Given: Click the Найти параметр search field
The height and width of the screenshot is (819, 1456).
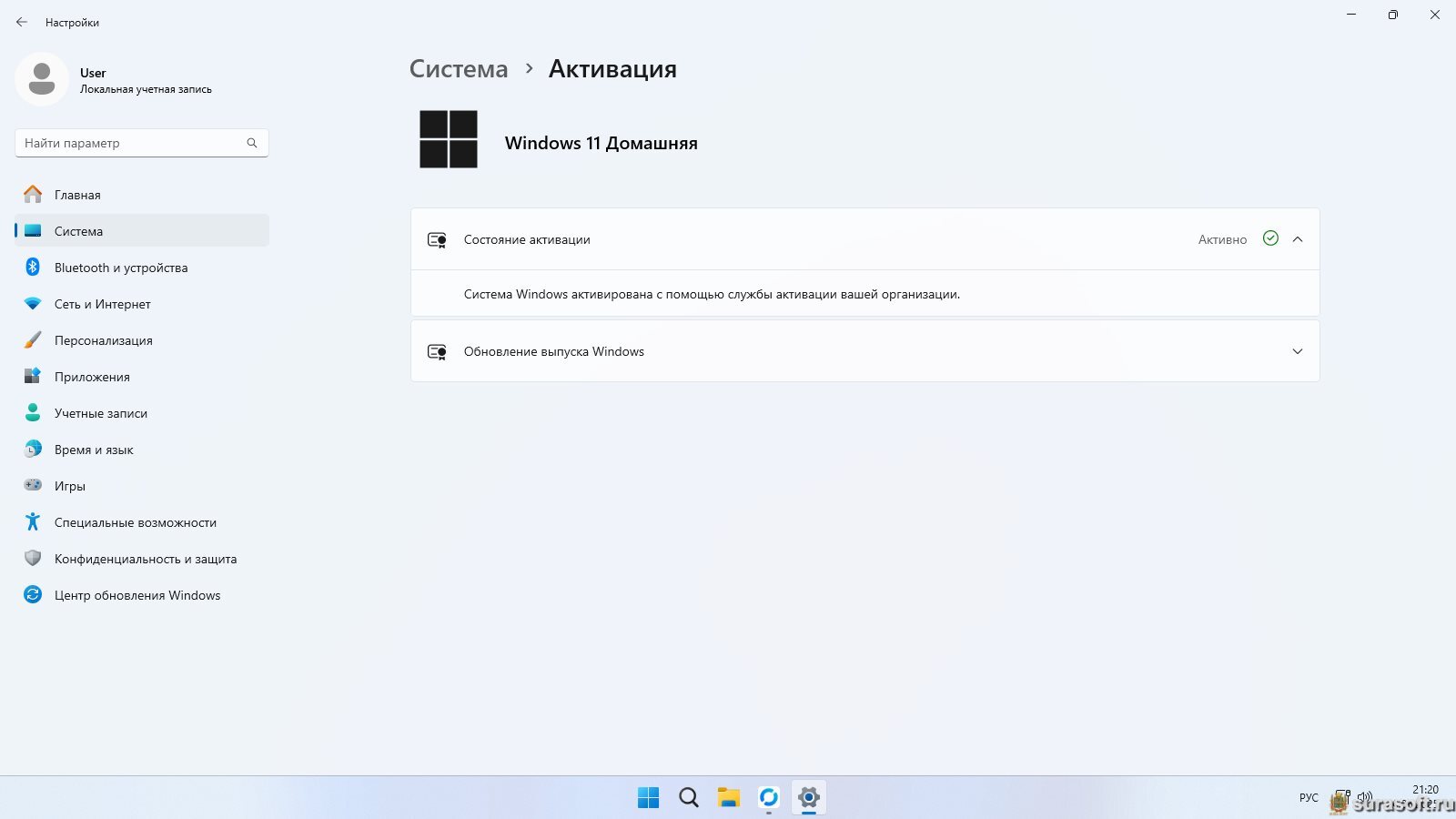Looking at the screenshot, I should click(142, 143).
